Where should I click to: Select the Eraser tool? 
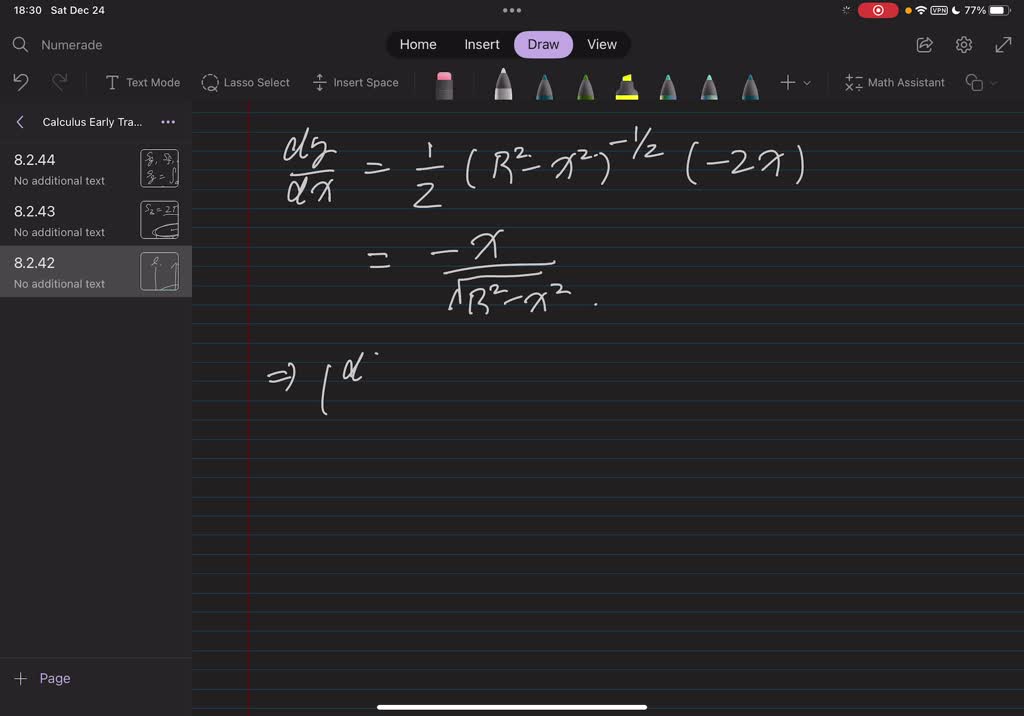tap(443, 83)
